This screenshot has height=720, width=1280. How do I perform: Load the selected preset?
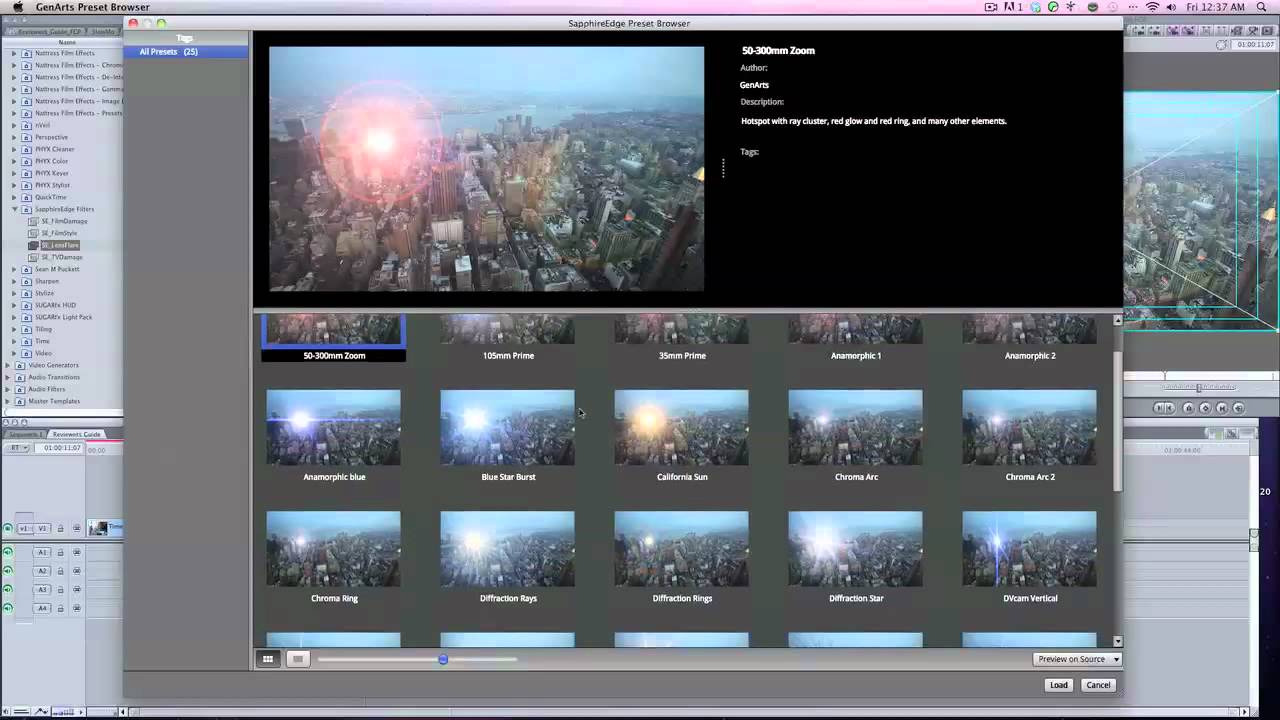point(1058,685)
